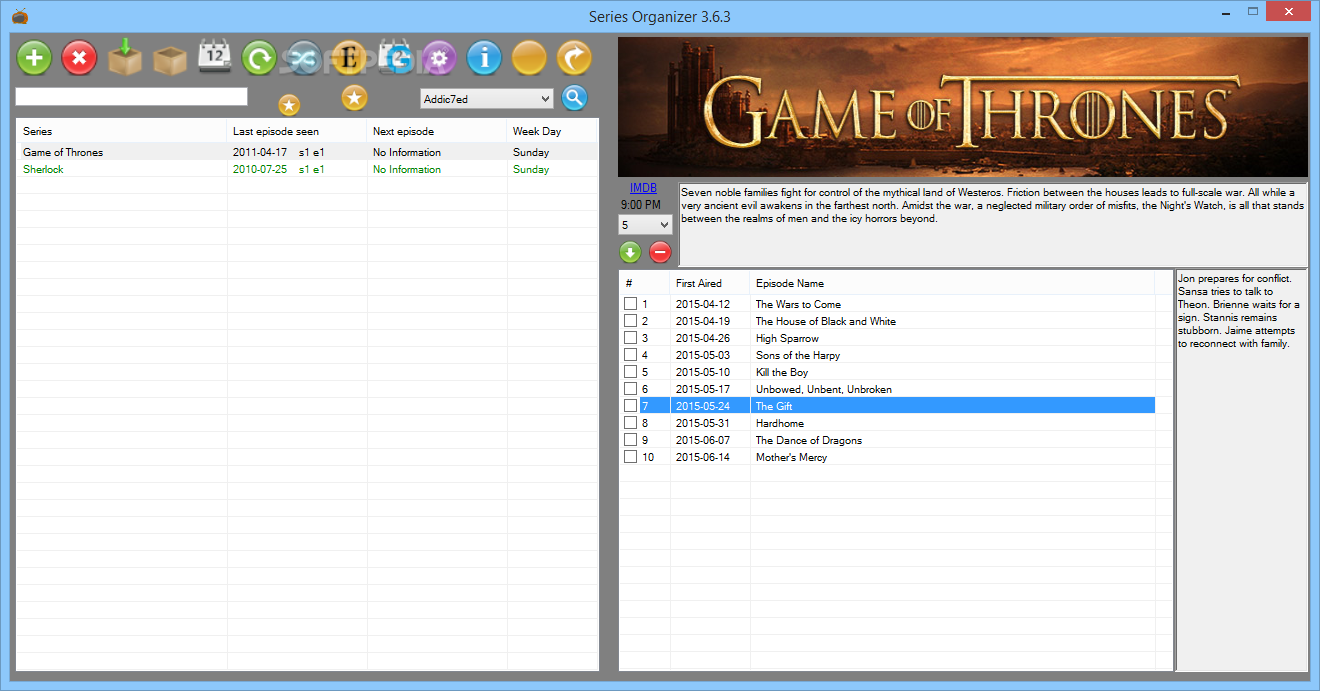Open the purple gear settings icon
Image resolution: width=1320 pixels, height=691 pixels.
(x=439, y=58)
